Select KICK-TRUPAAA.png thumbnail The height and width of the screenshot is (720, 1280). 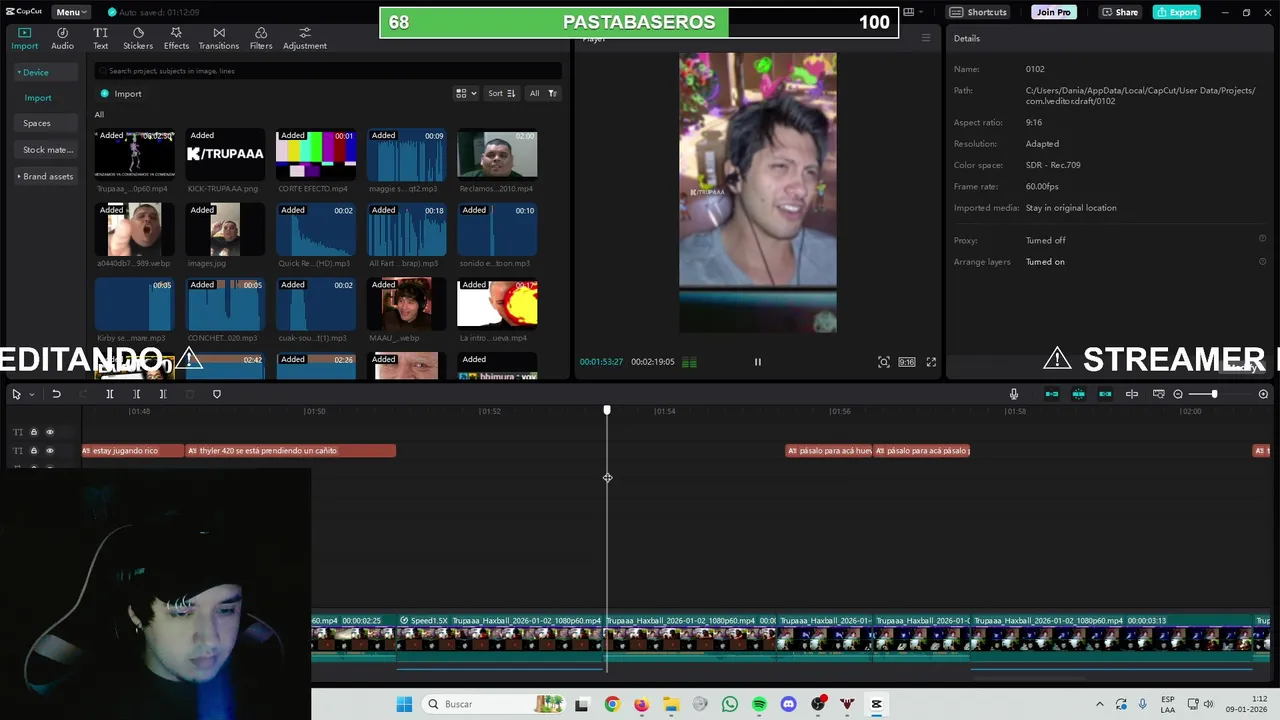click(x=225, y=153)
